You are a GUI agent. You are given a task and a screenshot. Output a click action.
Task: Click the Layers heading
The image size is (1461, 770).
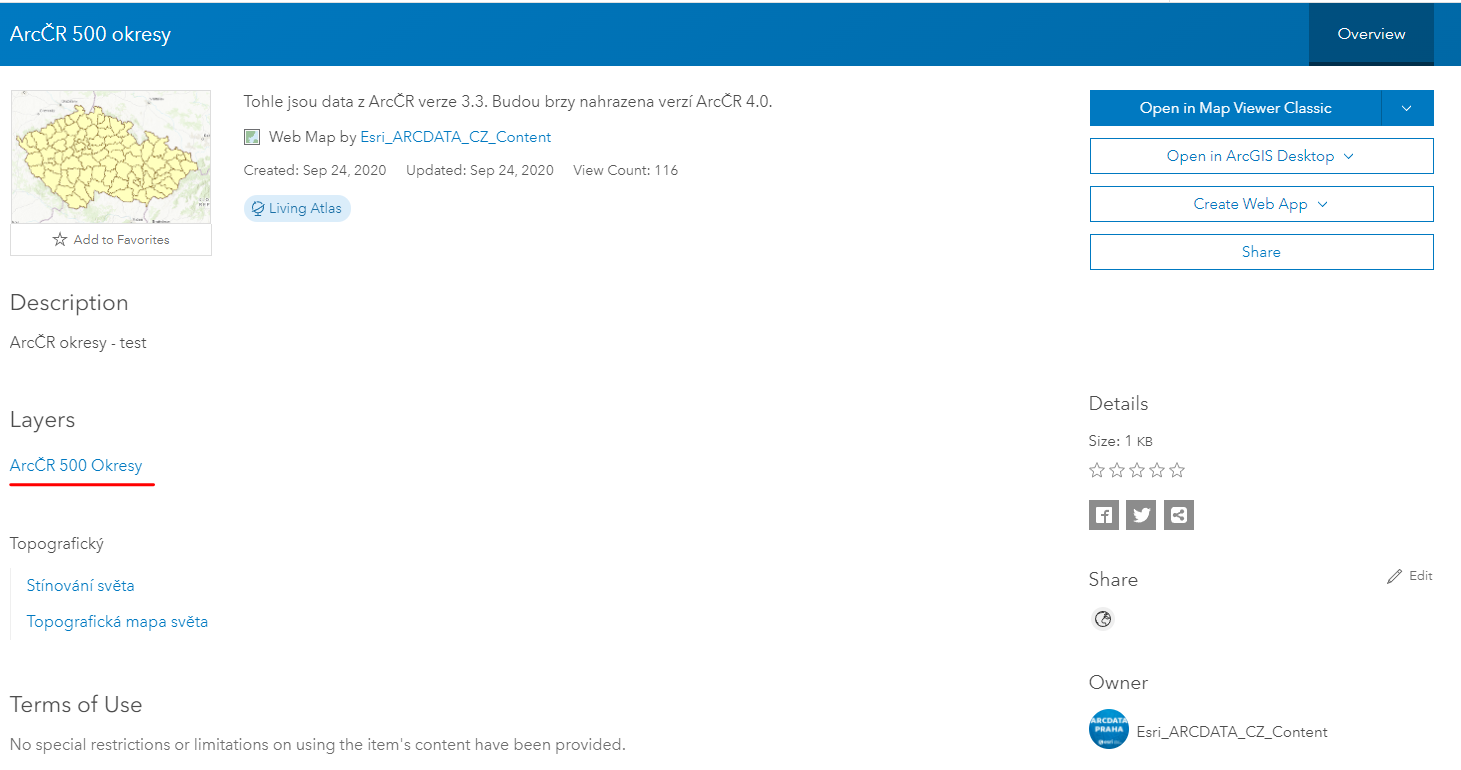[x=42, y=420]
